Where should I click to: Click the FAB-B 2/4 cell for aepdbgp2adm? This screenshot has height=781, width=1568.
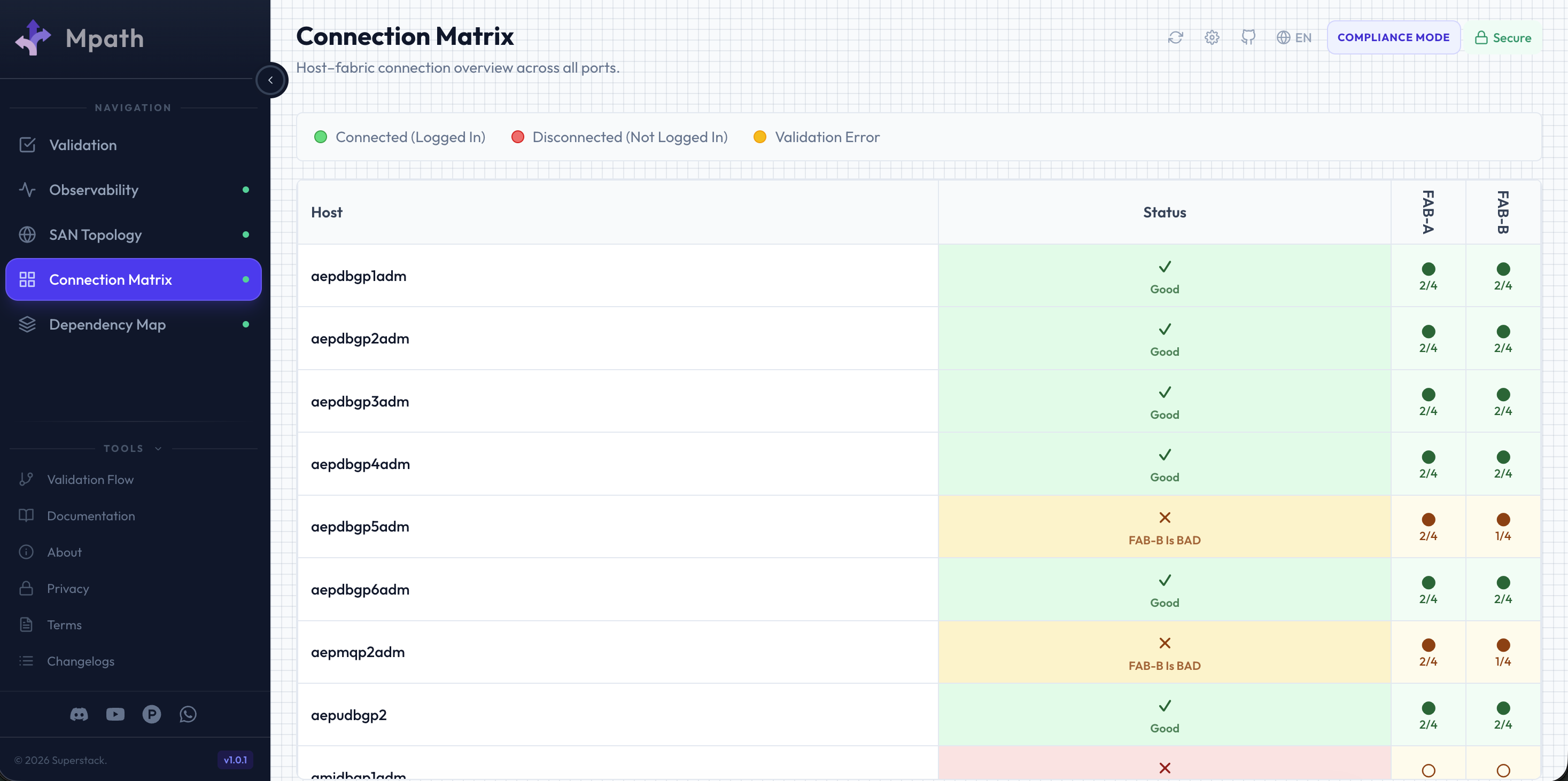pos(1503,339)
